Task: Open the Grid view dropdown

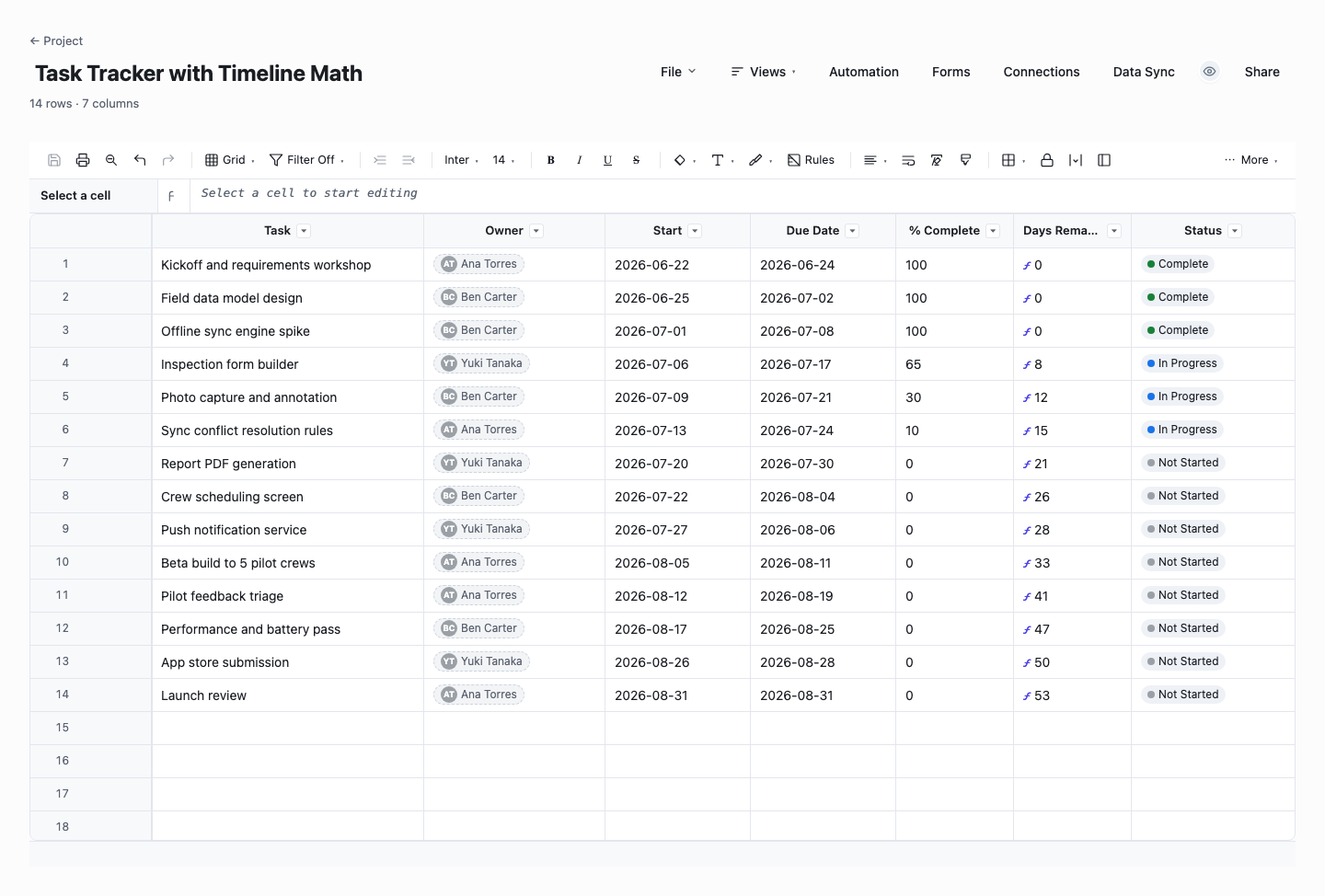Action: 230,160
